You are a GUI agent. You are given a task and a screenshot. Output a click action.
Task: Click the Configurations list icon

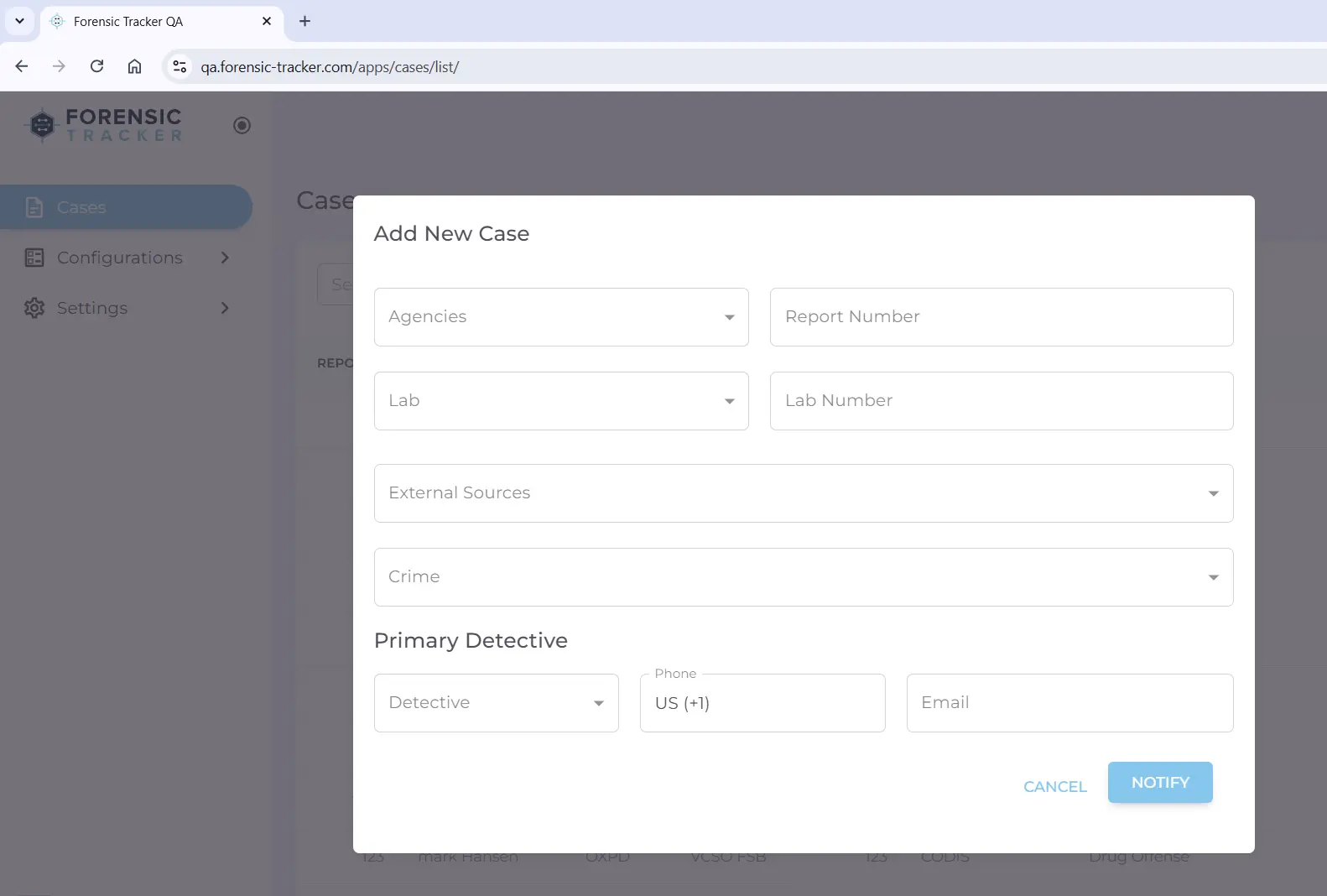click(34, 258)
